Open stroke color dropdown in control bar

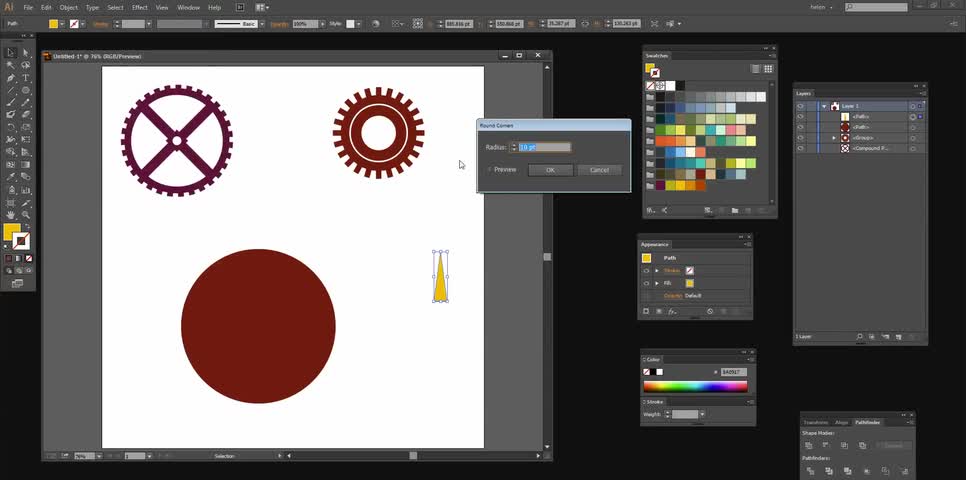(83, 24)
